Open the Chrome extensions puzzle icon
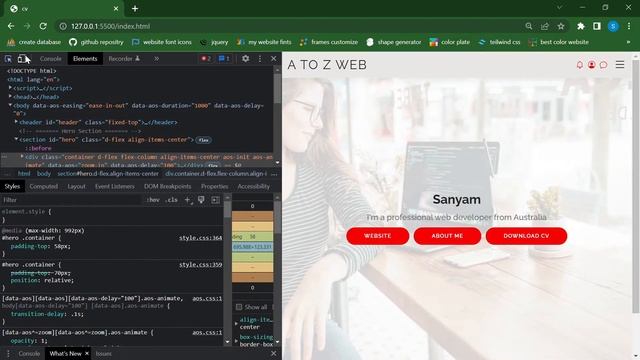The image size is (640, 360). coord(580,26)
